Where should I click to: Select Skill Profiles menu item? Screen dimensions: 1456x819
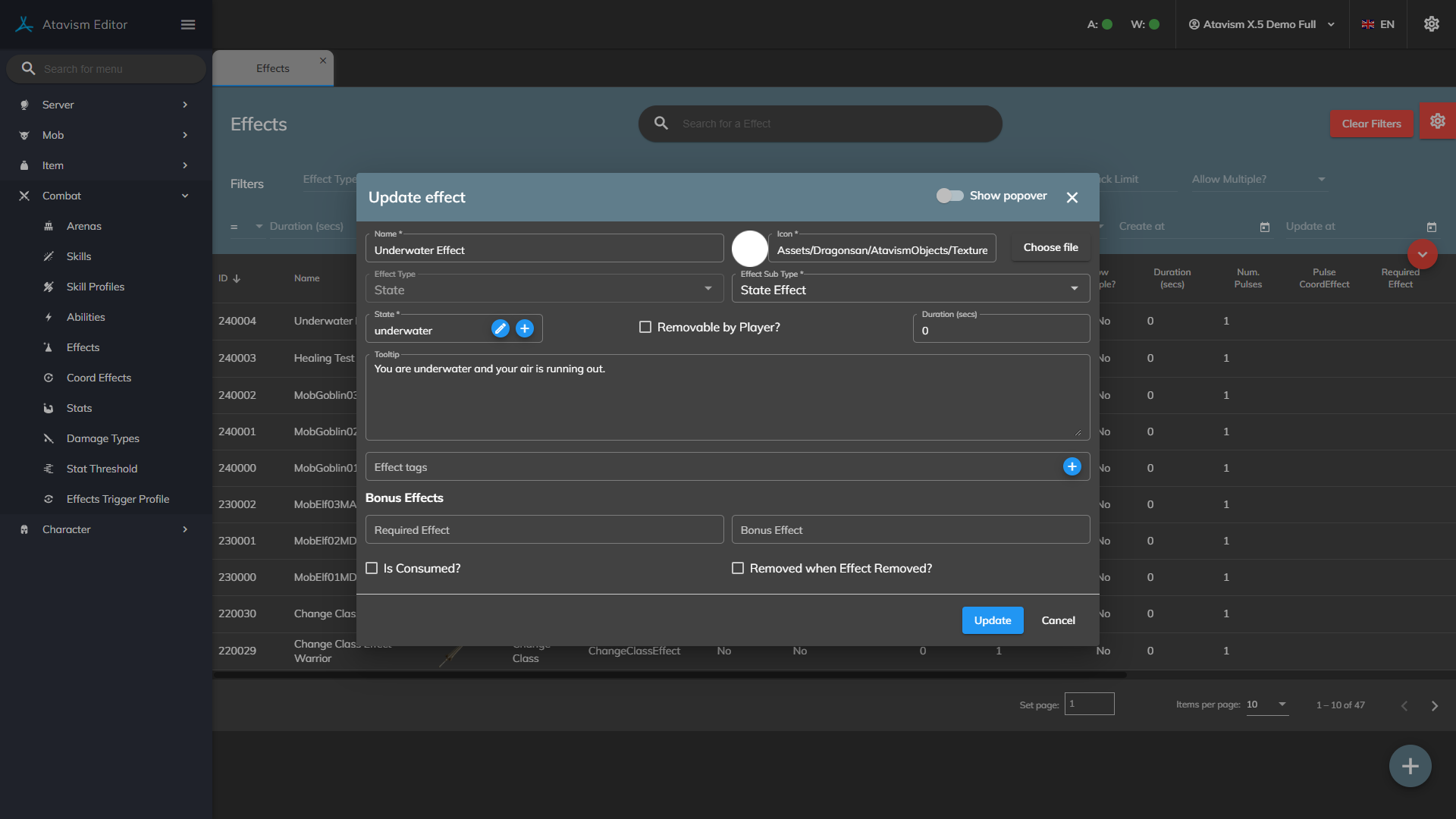tap(96, 287)
